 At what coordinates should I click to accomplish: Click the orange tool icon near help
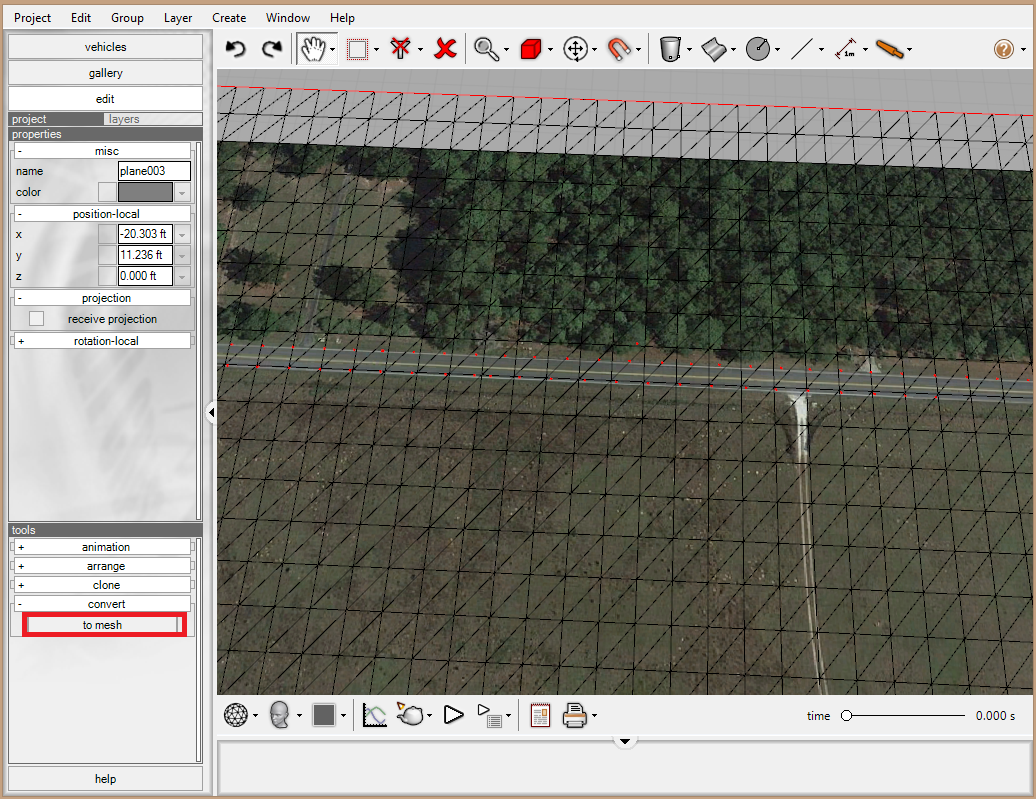click(x=889, y=49)
